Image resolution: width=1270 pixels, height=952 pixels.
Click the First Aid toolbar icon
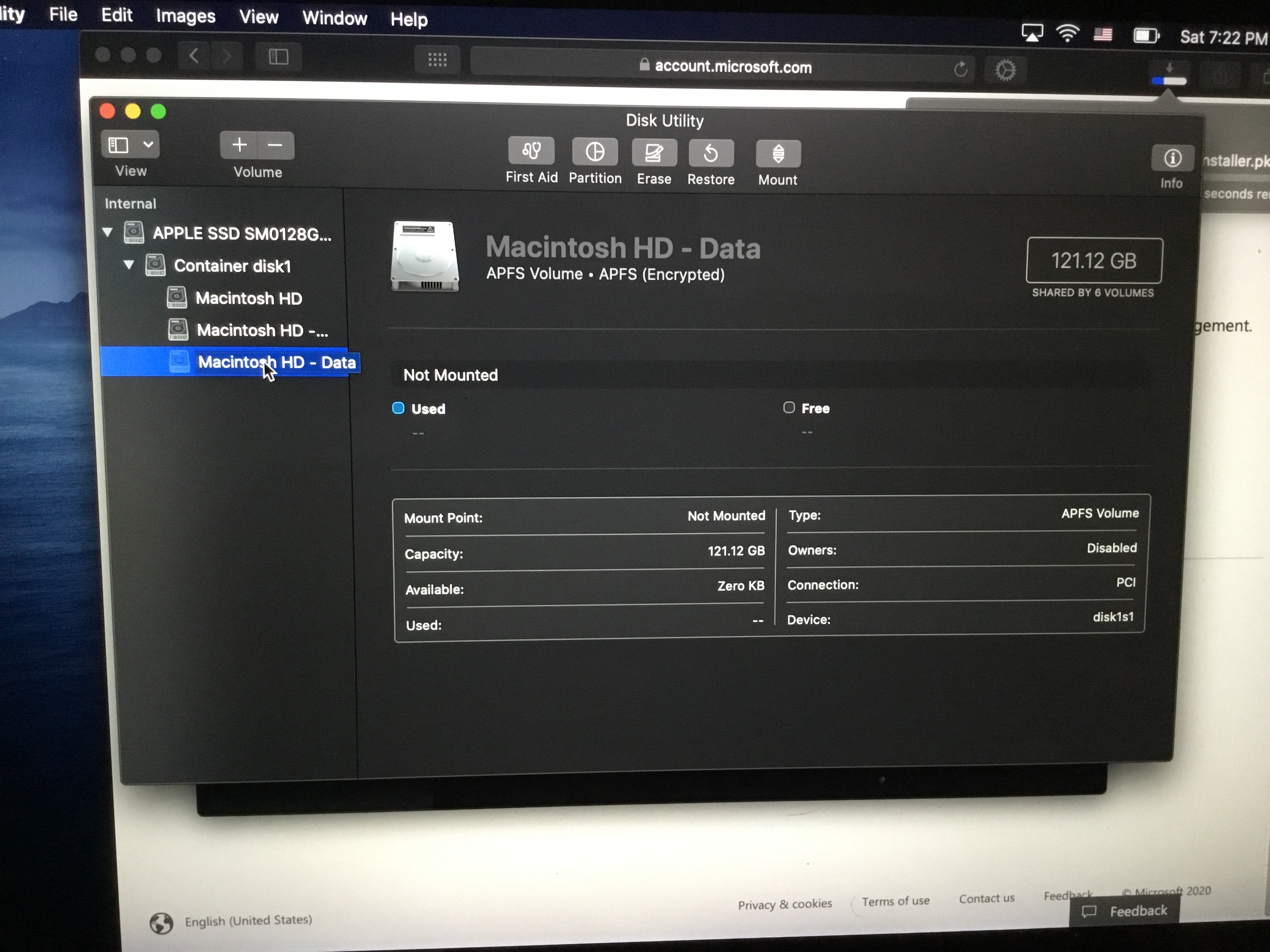531,152
